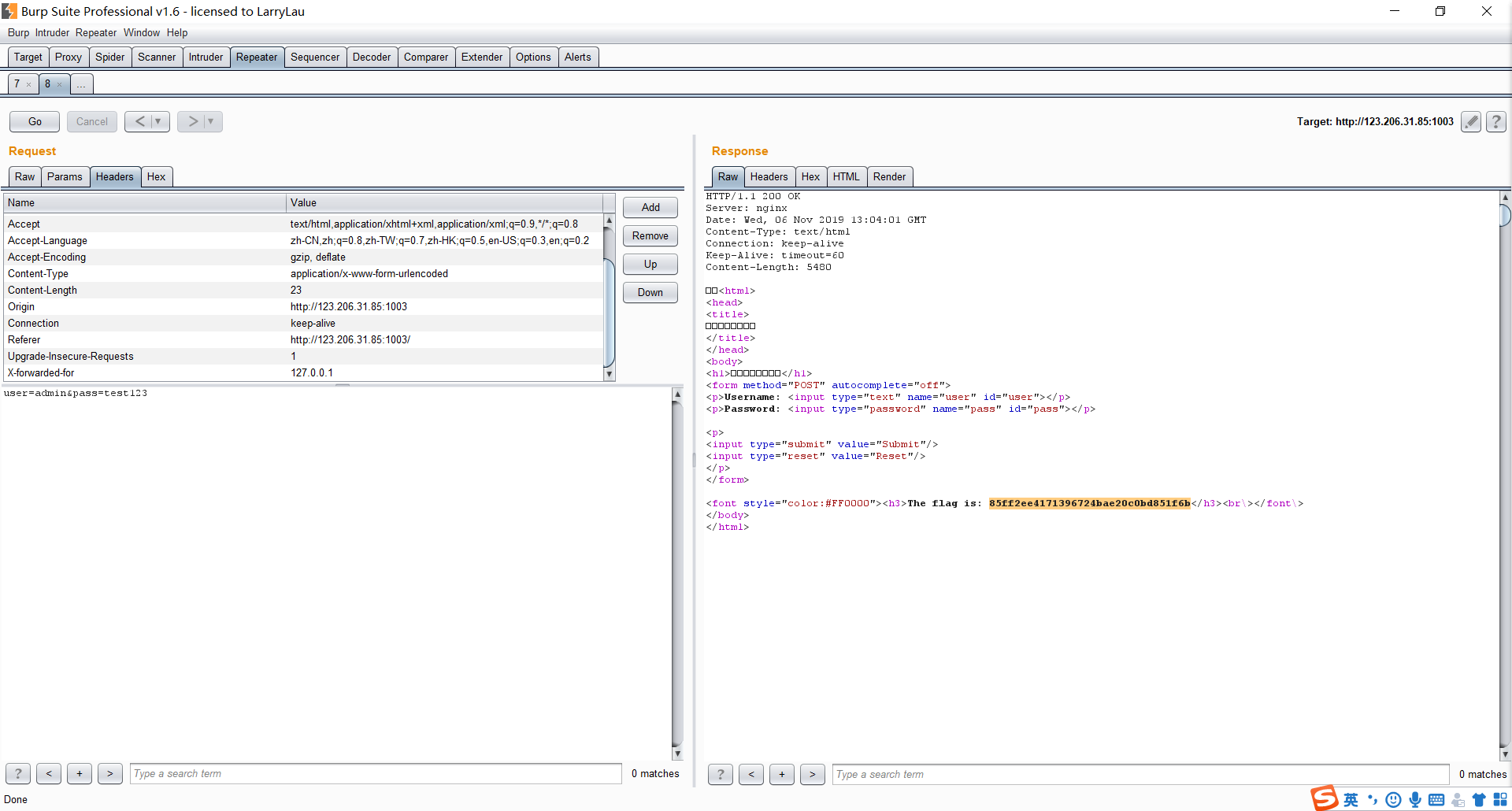Click the plus button in response search bar

[782, 775]
